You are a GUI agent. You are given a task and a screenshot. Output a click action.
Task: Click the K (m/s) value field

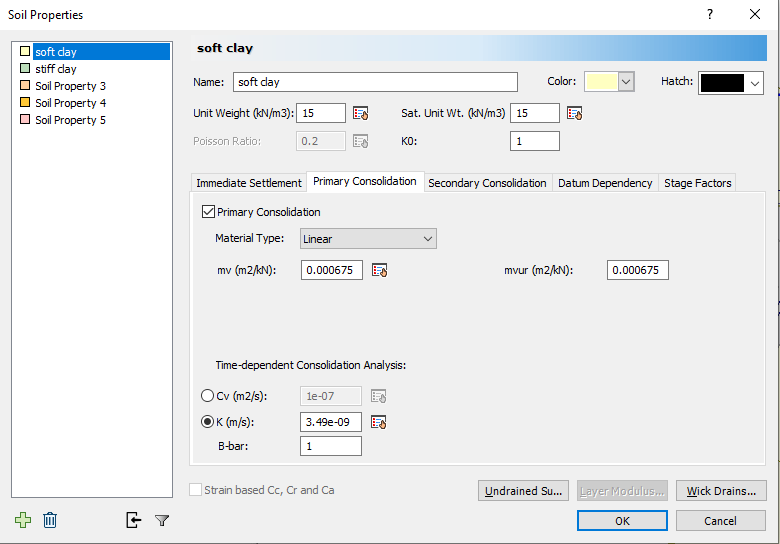(x=331, y=422)
